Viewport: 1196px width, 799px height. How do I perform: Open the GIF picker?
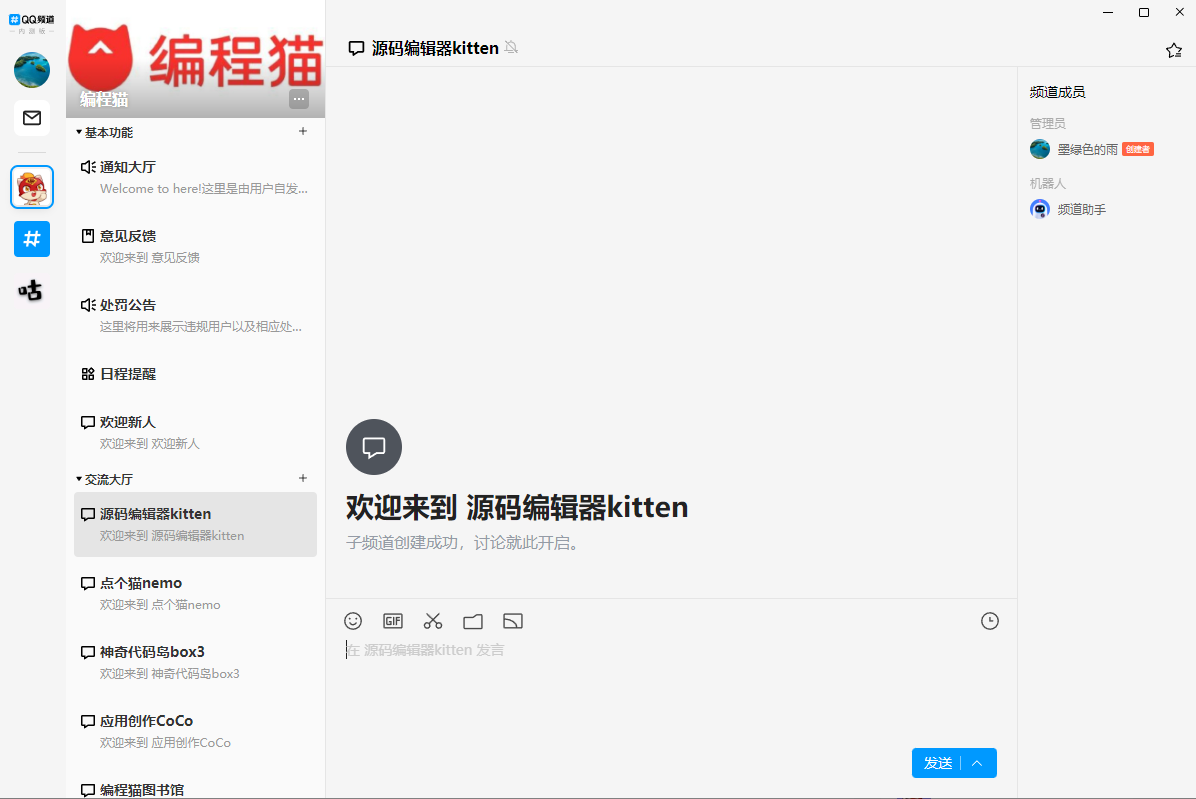(x=393, y=621)
